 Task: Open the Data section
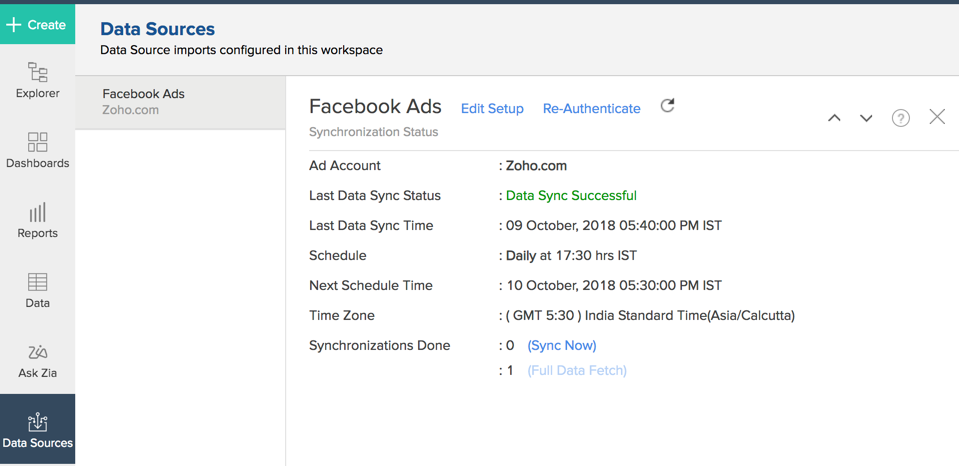(x=37, y=290)
